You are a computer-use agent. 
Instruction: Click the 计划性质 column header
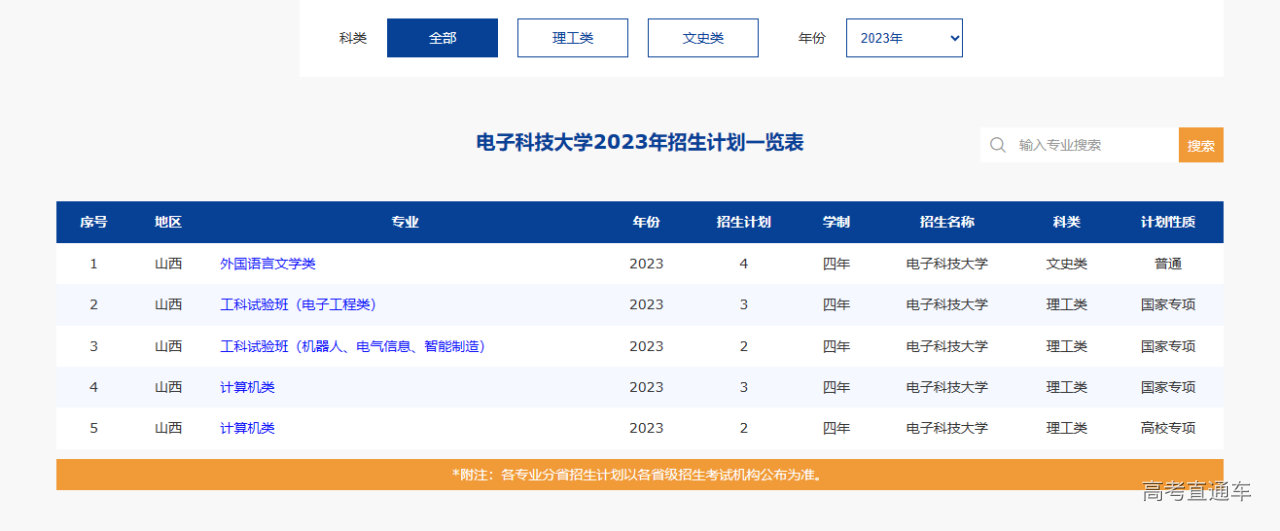(x=1167, y=222)
